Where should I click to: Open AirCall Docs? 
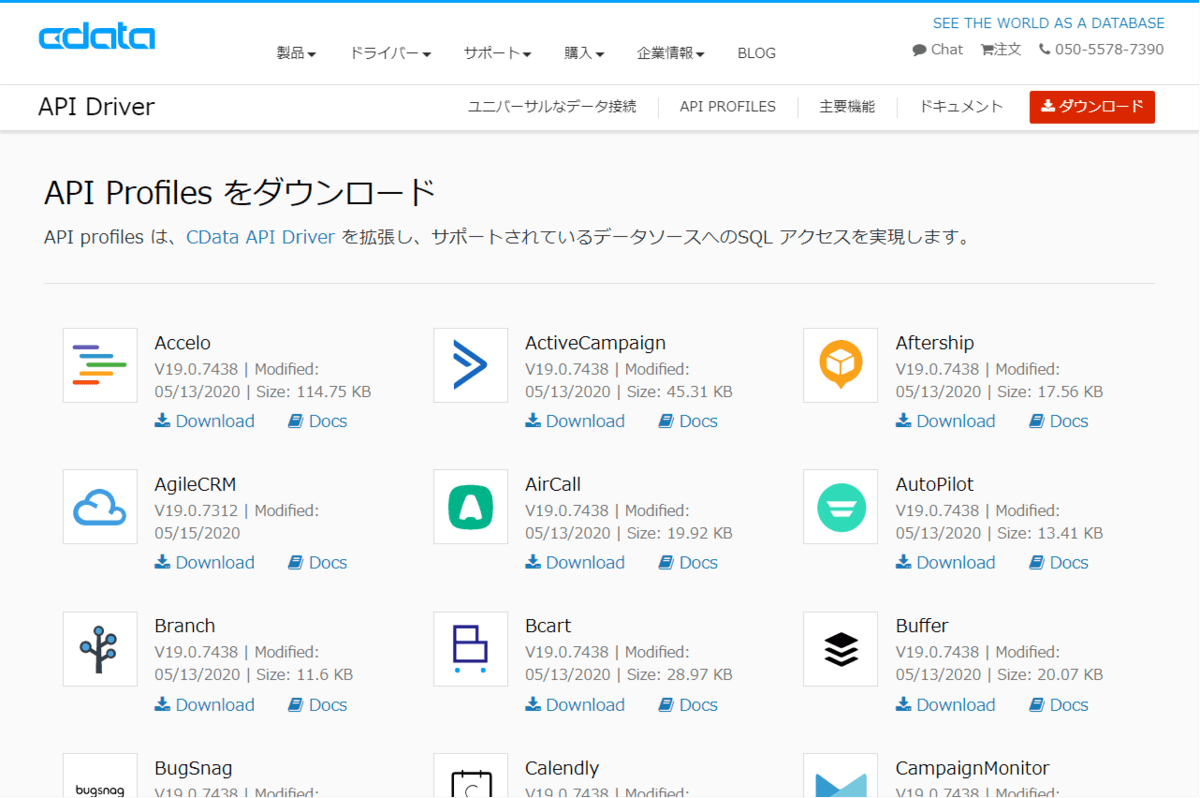click(x=688, y=563)
